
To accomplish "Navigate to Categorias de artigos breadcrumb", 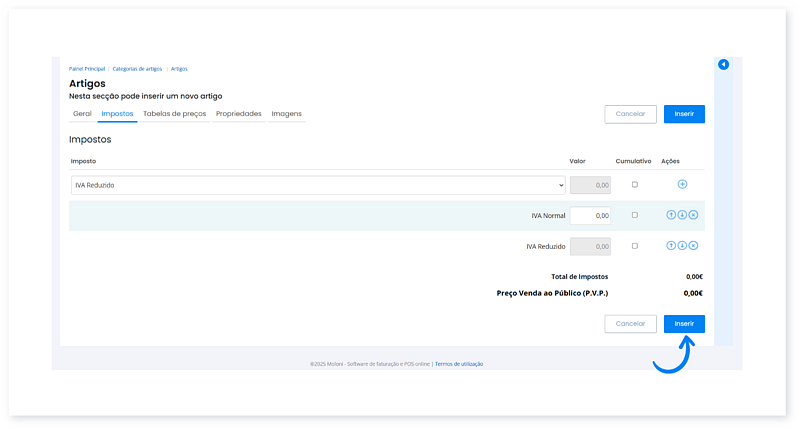I will [x=138, y=69].
